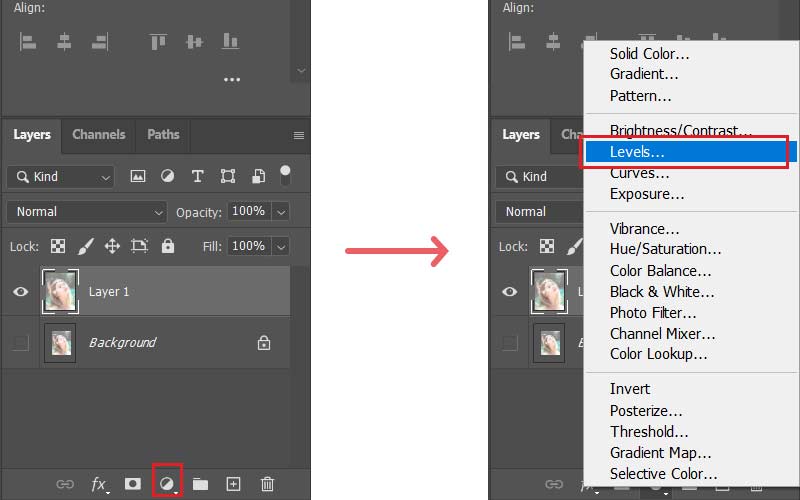800x500 pixels.
Task: Open the Layers panel hamburger menu
Action: 299,135
